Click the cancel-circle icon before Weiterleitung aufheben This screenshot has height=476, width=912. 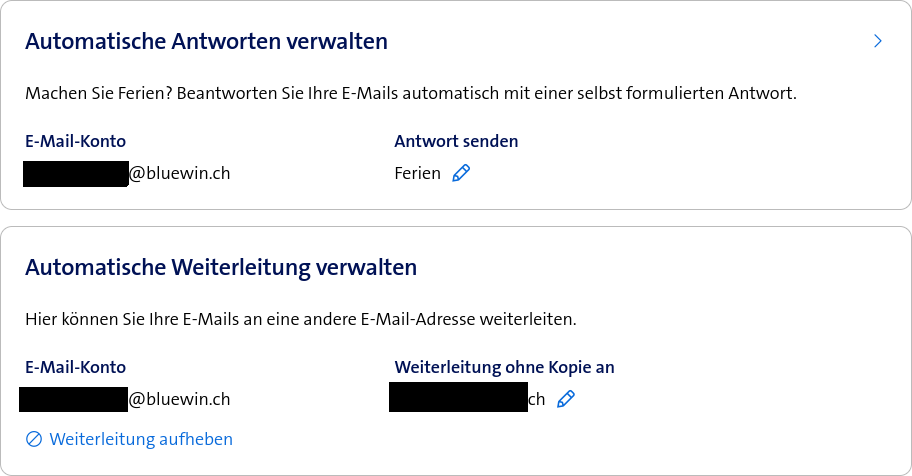point(34,439)
